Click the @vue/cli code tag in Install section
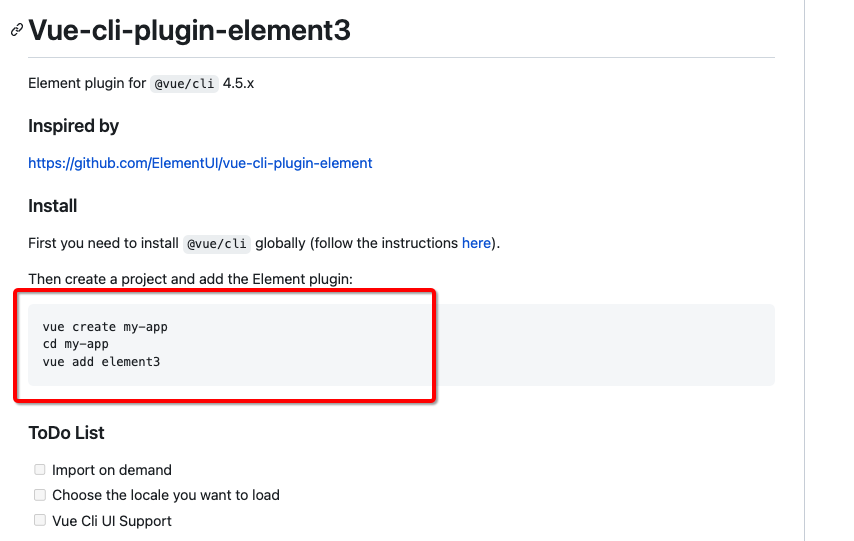 [x=217, y=243]
